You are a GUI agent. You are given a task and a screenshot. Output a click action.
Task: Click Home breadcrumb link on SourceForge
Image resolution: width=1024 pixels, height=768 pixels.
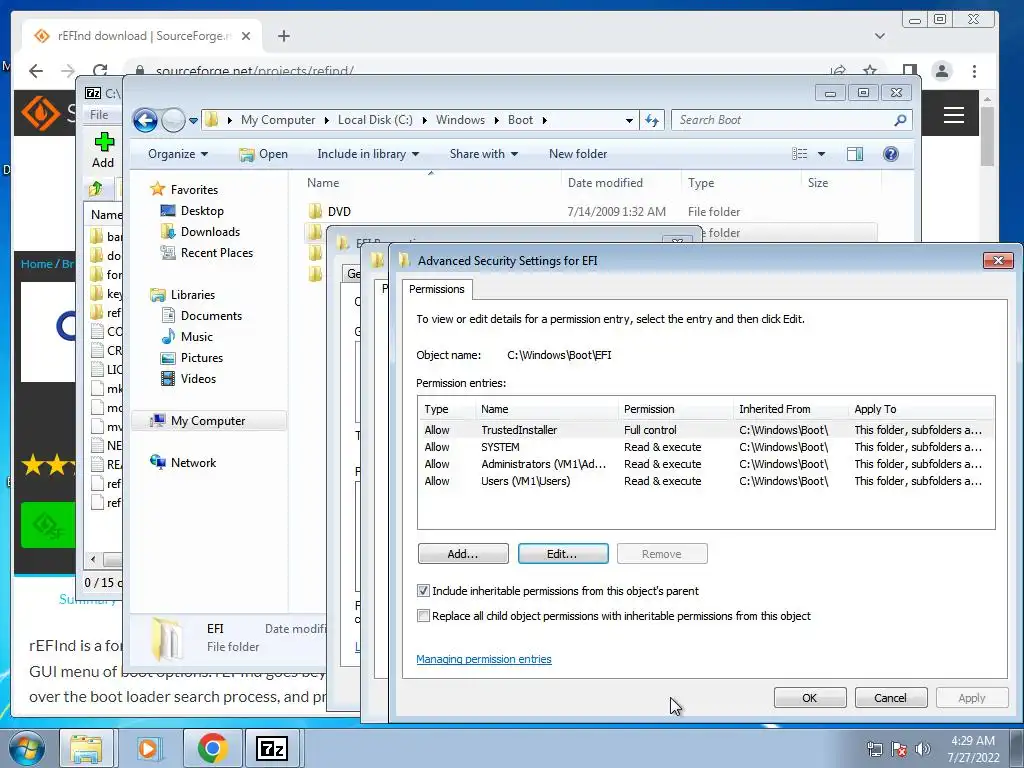point(37,264)
